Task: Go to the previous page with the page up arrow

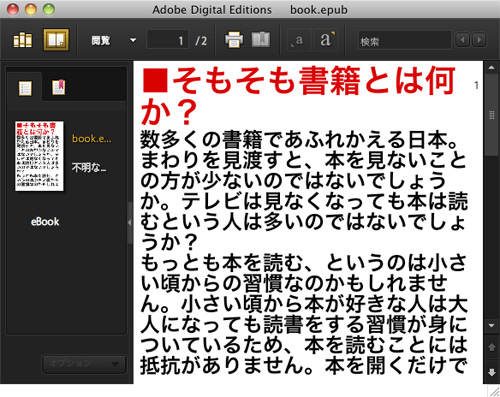Action: [x=491, y=347]
